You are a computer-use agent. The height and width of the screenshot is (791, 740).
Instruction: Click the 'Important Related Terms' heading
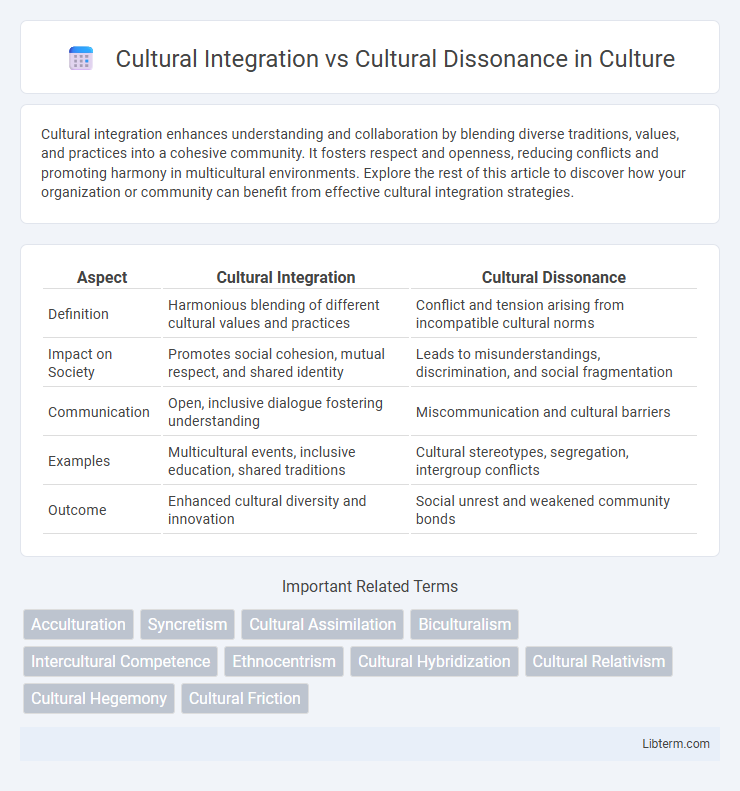(x=370, y=586)
